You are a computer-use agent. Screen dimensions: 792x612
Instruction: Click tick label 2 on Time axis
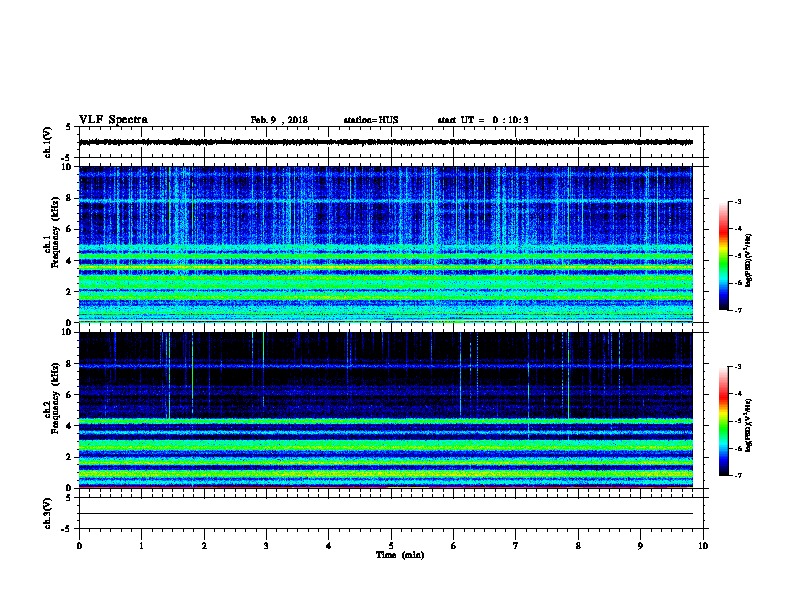click(204, 545)
